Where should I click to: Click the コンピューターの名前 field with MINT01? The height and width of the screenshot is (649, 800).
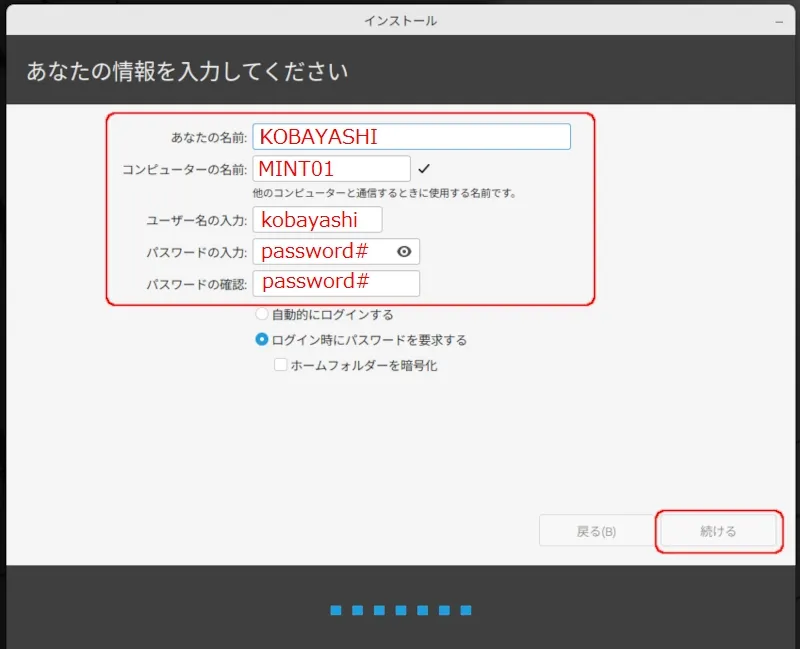[x=331, y=169]
